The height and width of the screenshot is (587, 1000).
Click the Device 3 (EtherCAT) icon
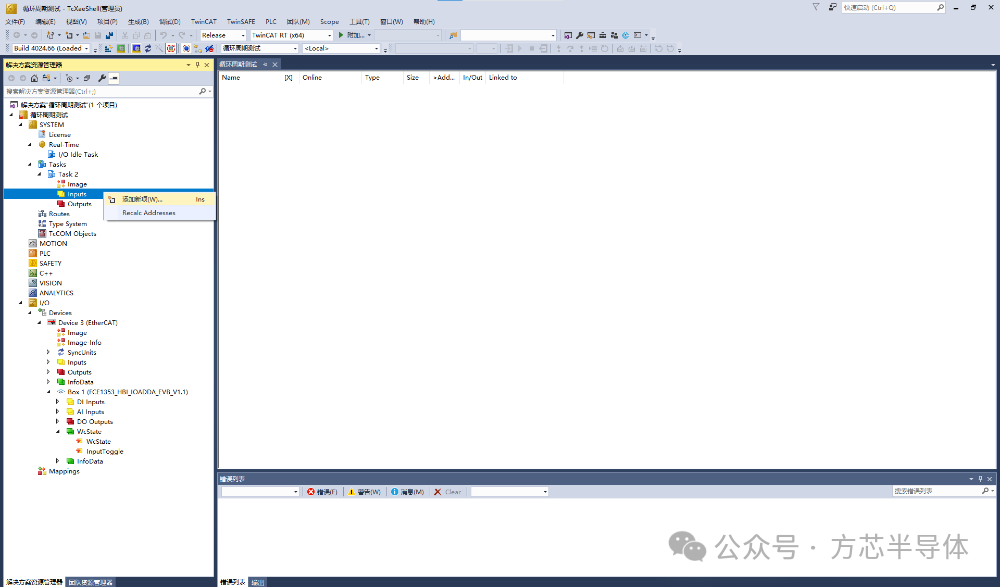tap(51, 323)
